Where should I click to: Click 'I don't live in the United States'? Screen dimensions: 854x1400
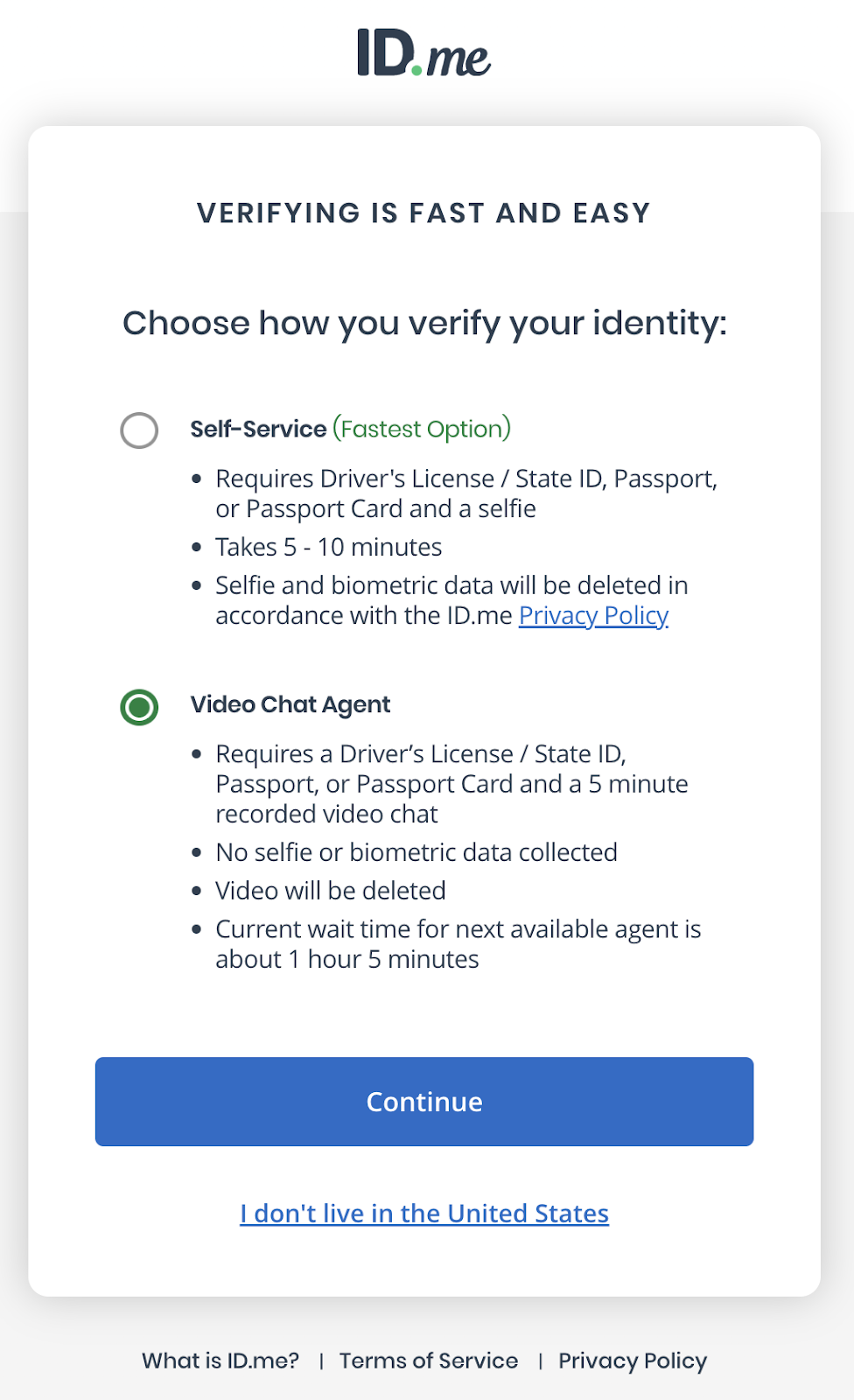point(424,1213)
